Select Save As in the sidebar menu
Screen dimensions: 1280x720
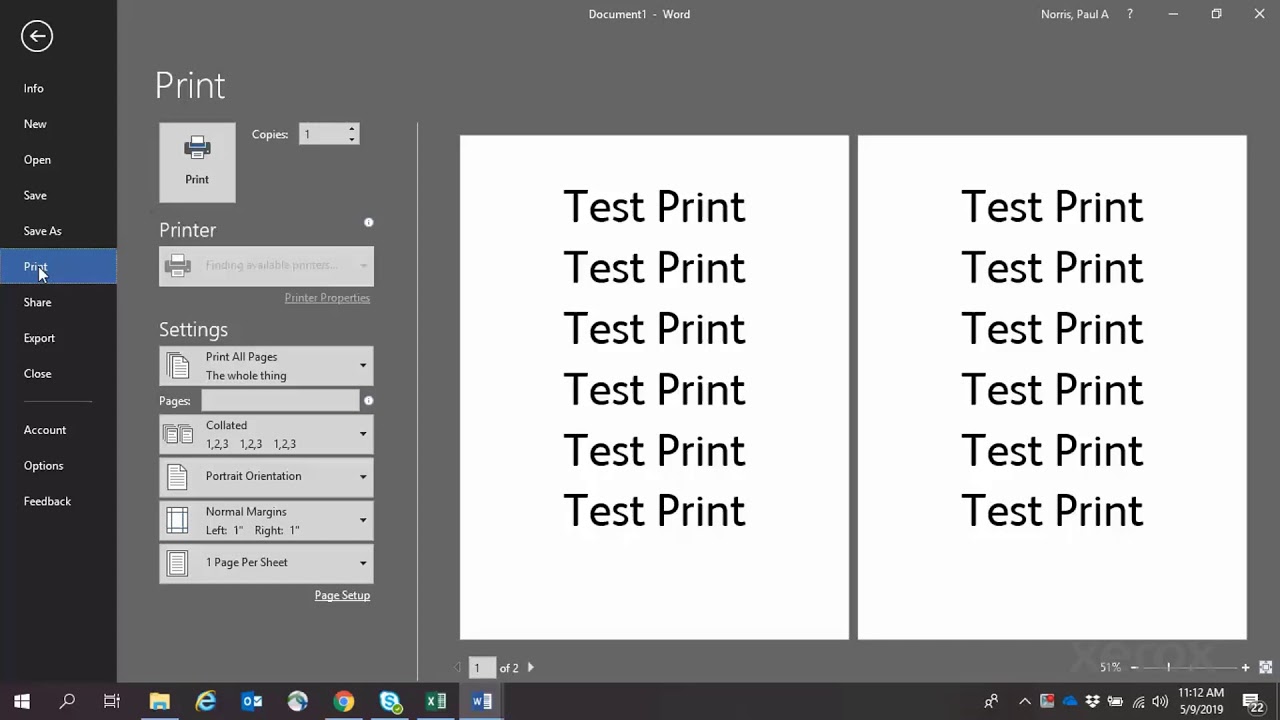click(x=43, y=231)
